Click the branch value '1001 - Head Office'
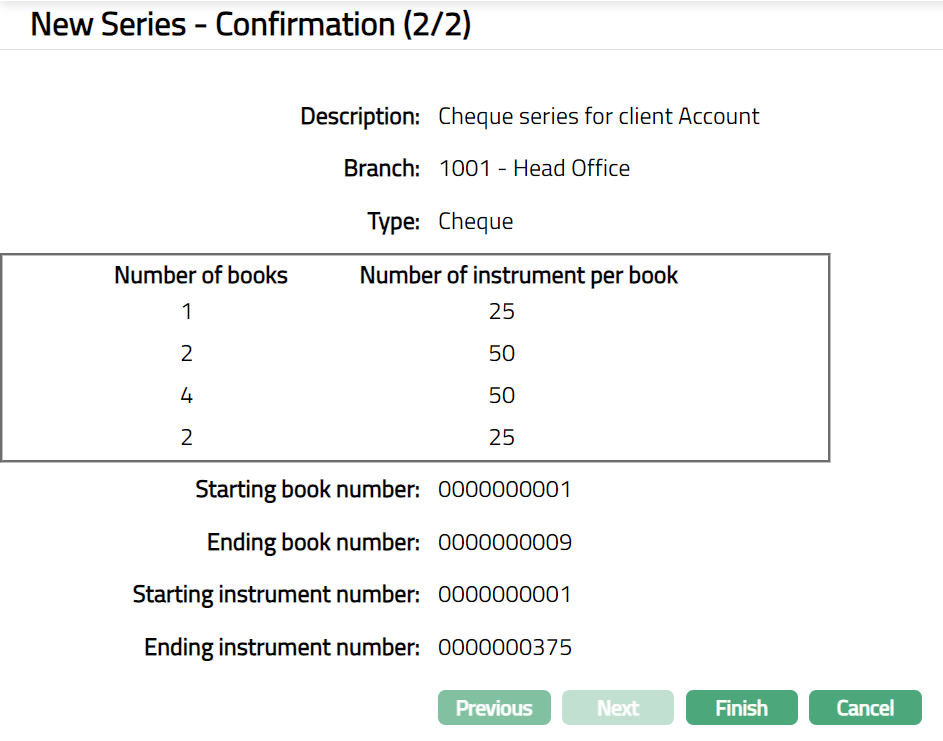The image size is (943, 741). [x=534, y=168]
